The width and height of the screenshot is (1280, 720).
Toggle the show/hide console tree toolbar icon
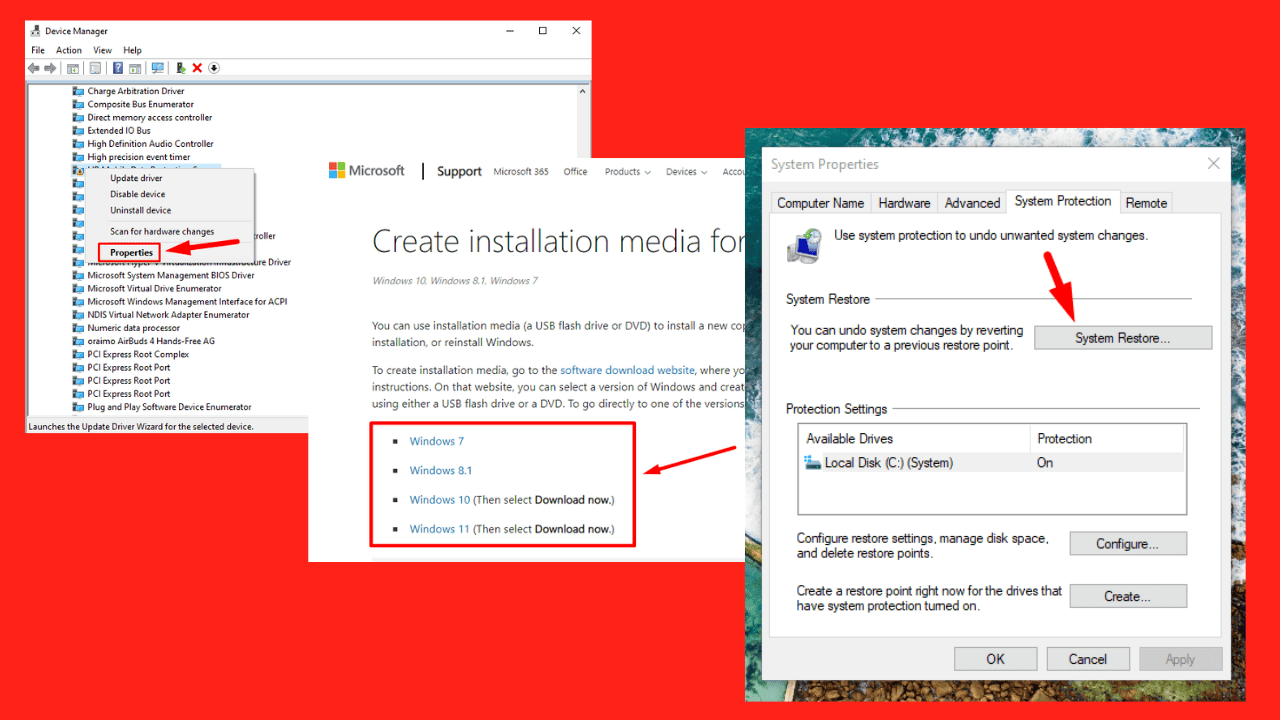[x=73, y=68]
